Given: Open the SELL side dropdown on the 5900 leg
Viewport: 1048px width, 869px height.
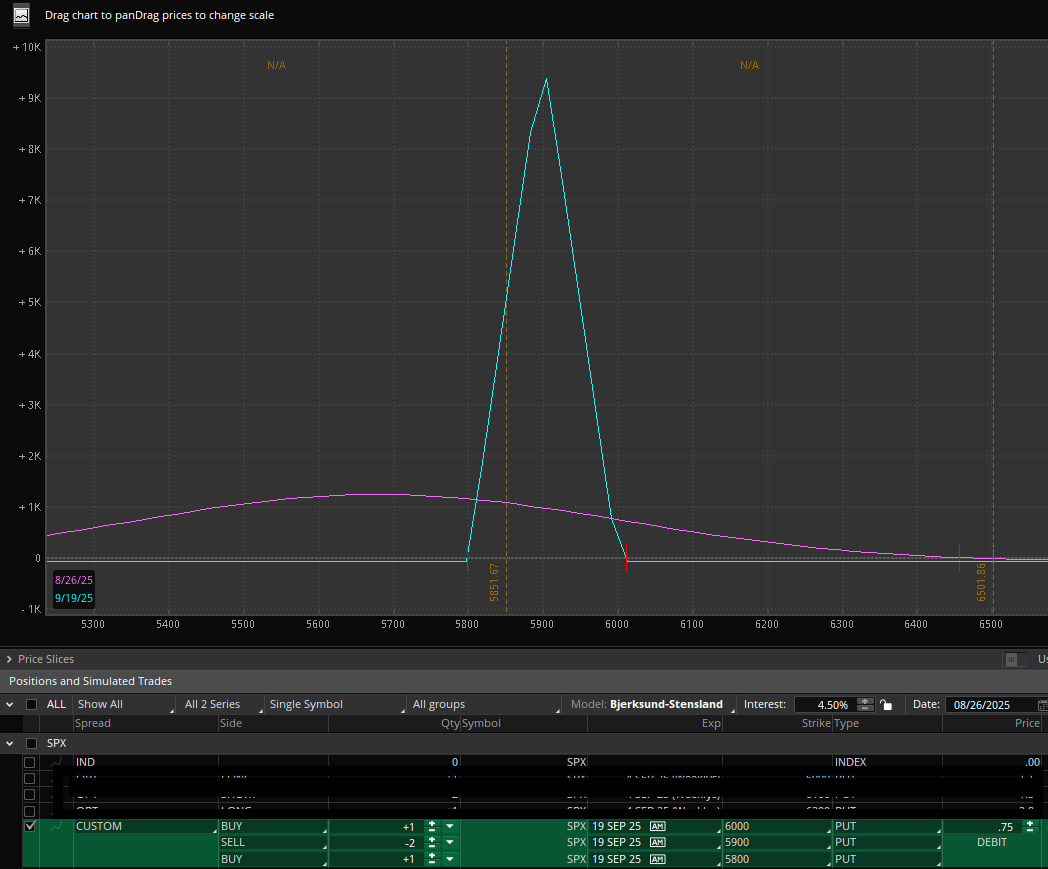Looking at the screenshot, I should 273,842.
